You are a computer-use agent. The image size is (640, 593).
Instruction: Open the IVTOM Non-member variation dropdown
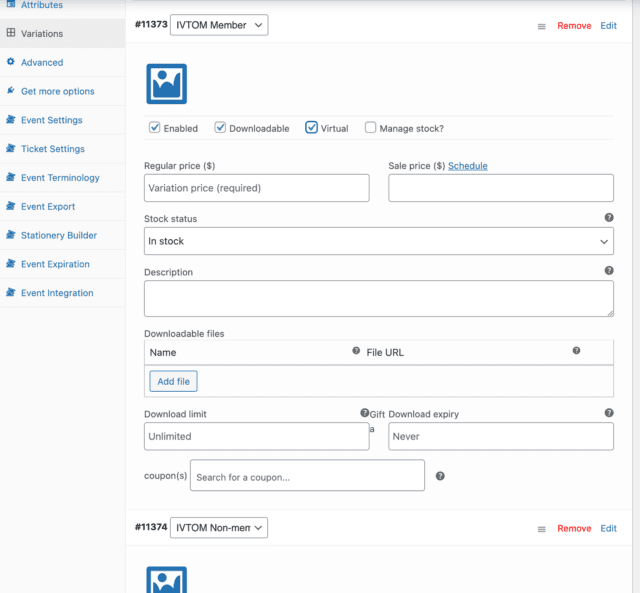[218, 528]
